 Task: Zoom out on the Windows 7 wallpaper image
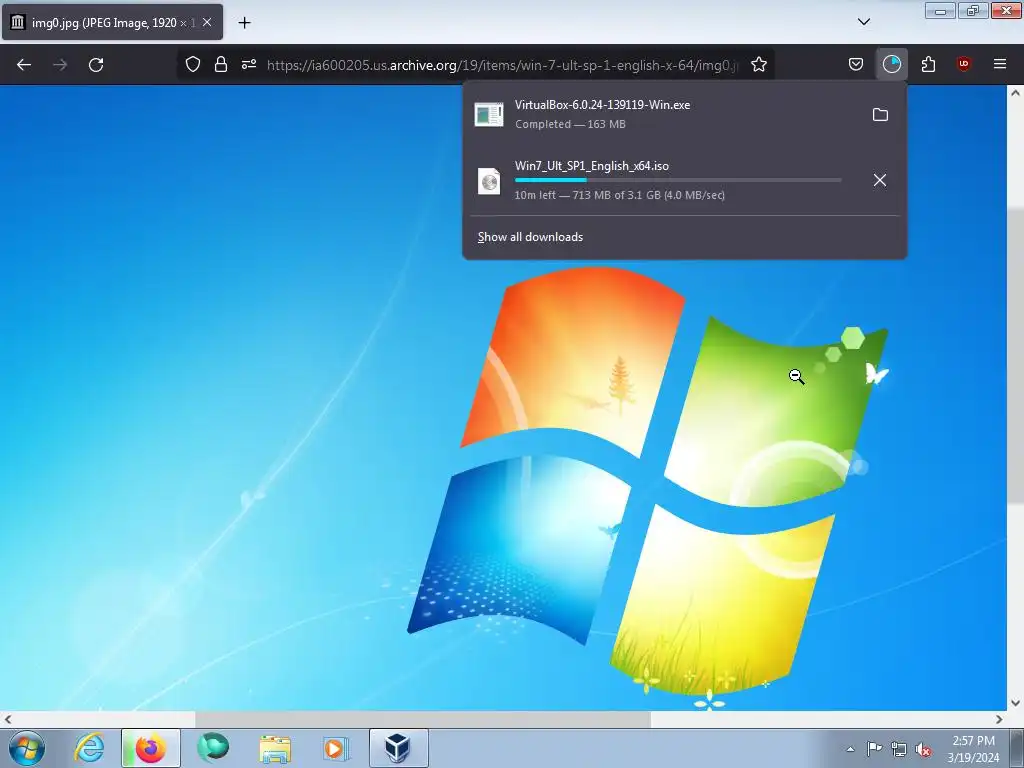(x=503, y=398)
